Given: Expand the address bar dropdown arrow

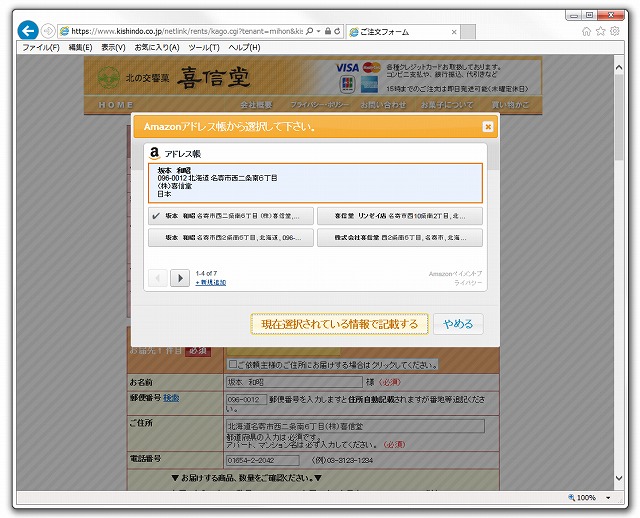Looking at the screenshot, I should [318, 31].
